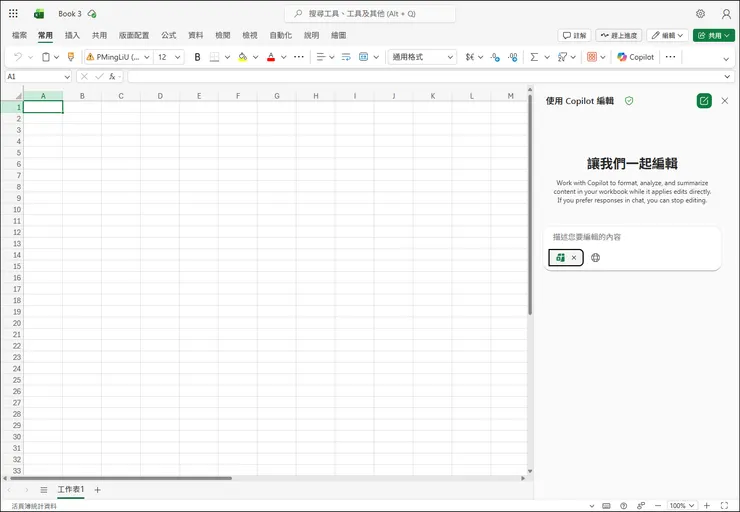Switch to the 檢視 tab
740x512 pixels.
(x=250, y=35)
